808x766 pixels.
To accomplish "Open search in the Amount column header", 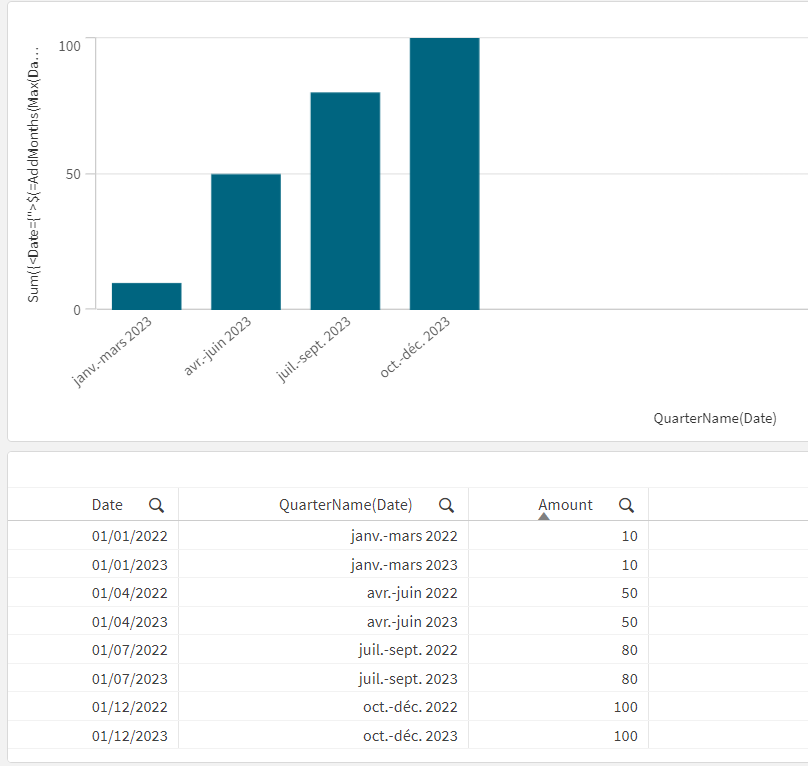I will (x=626, y=505).
